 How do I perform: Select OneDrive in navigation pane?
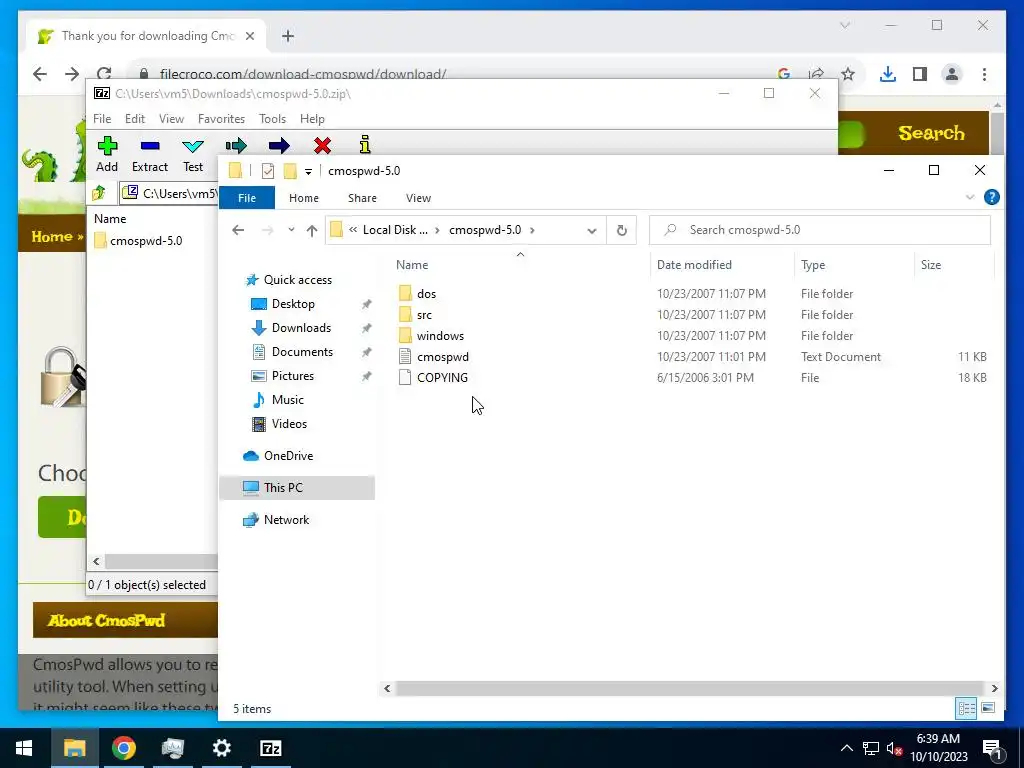coord(288,456)
